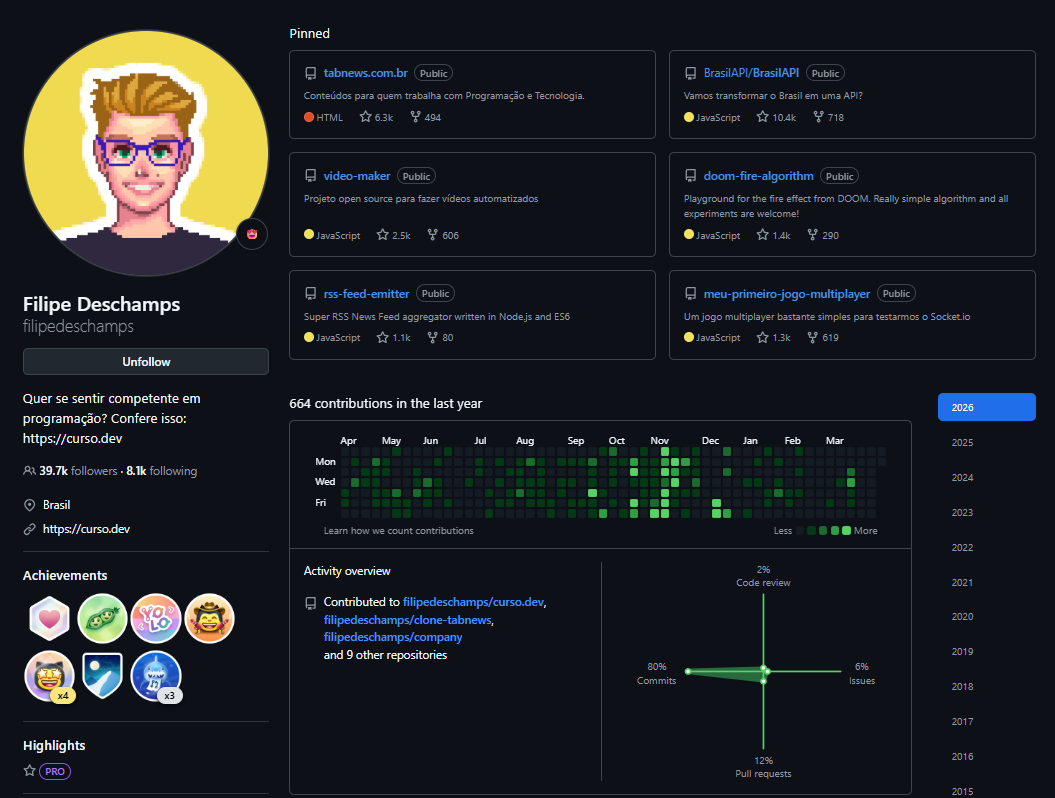Click the link icon next to curso.dev
1055x798 pixels.
[x=30, y=529]
